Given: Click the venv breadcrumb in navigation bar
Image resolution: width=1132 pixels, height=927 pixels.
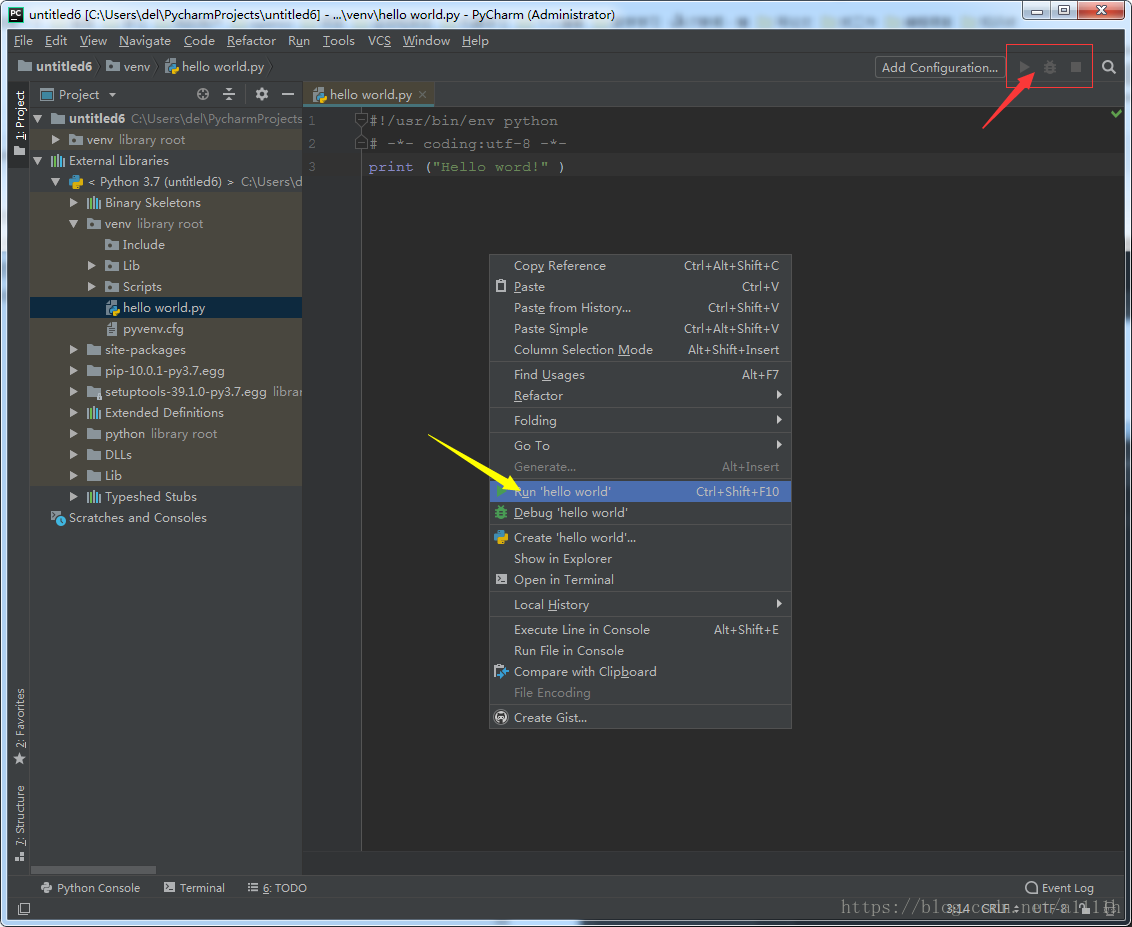Looking at the screenshot, I should (x=129, y=66).
